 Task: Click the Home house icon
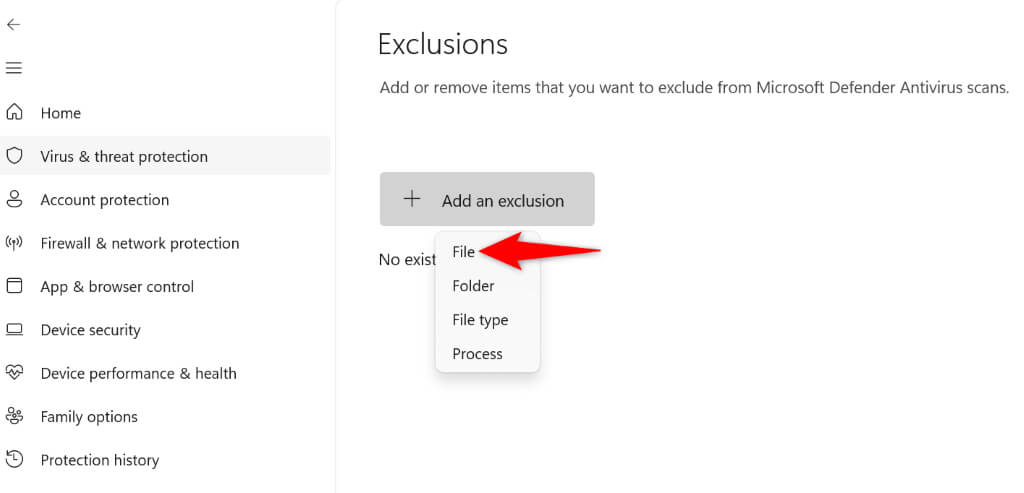point(14,113)
